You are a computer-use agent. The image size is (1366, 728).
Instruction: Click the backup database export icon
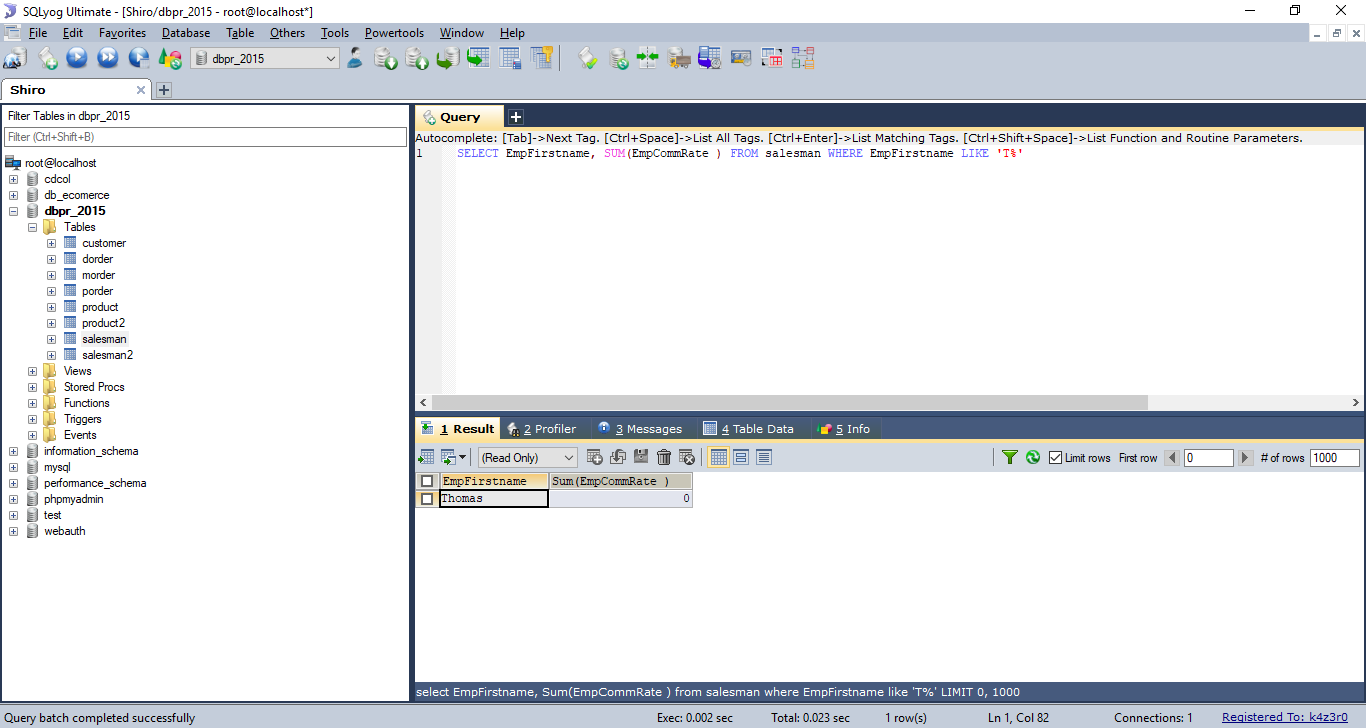417,58
